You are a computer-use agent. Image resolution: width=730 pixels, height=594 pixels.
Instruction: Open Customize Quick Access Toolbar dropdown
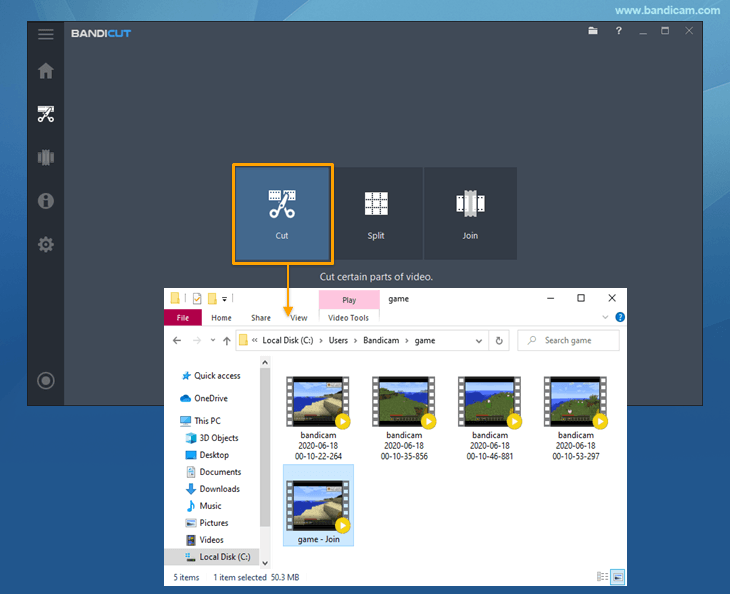[224, 299]
